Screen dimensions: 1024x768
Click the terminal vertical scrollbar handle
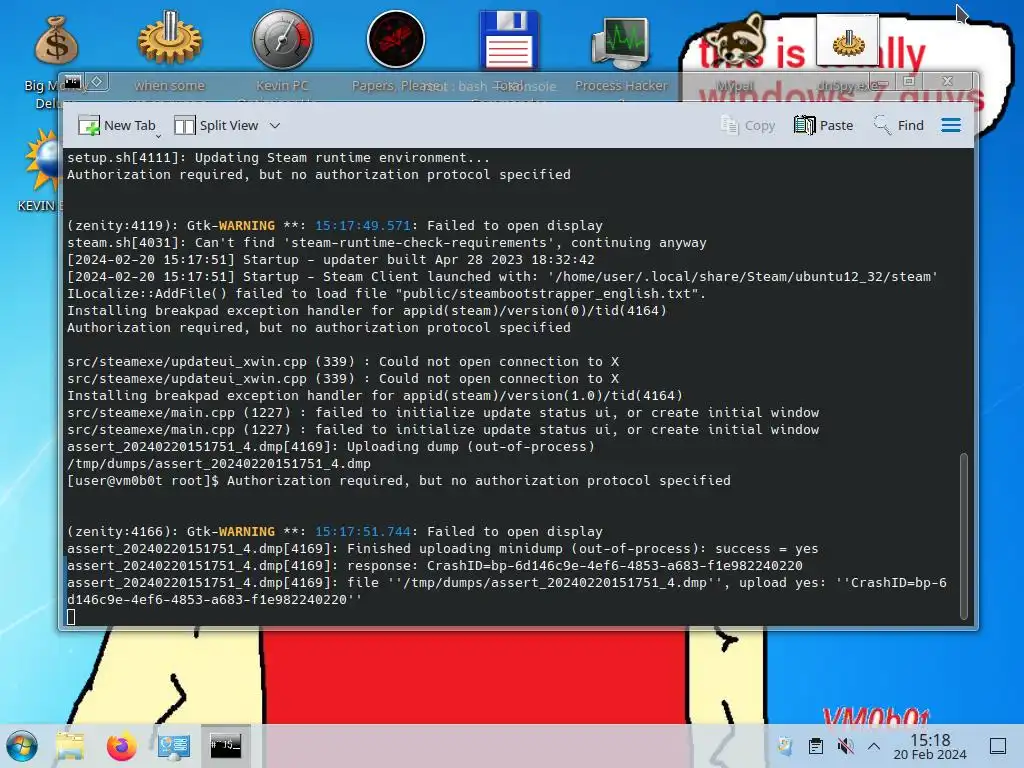(964, 536)
